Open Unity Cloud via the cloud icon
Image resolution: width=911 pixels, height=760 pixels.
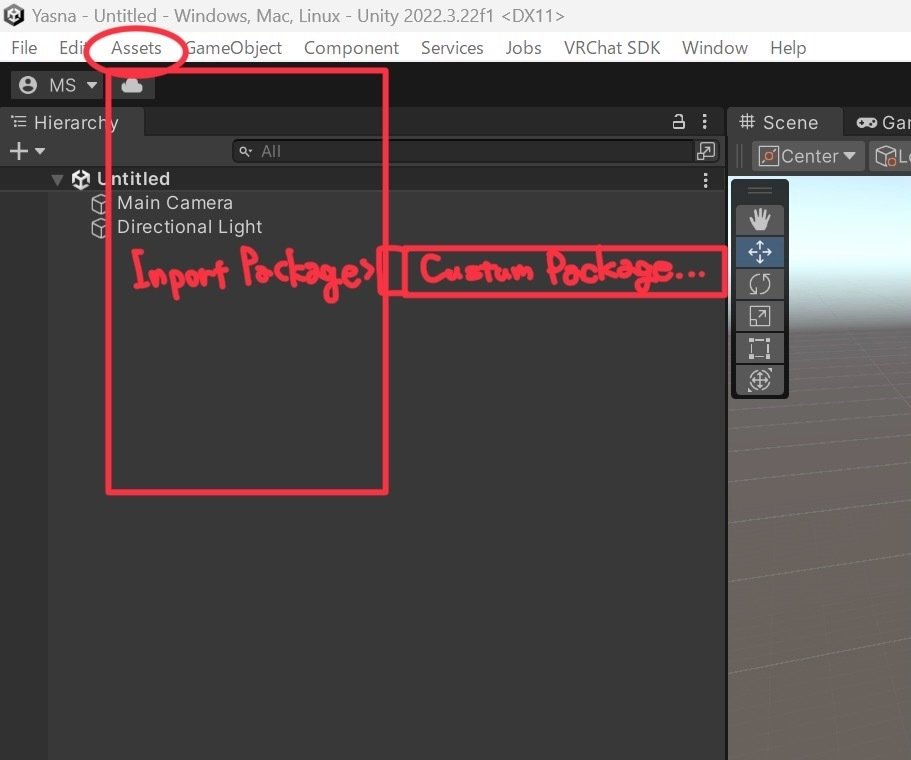pos(131,85)
